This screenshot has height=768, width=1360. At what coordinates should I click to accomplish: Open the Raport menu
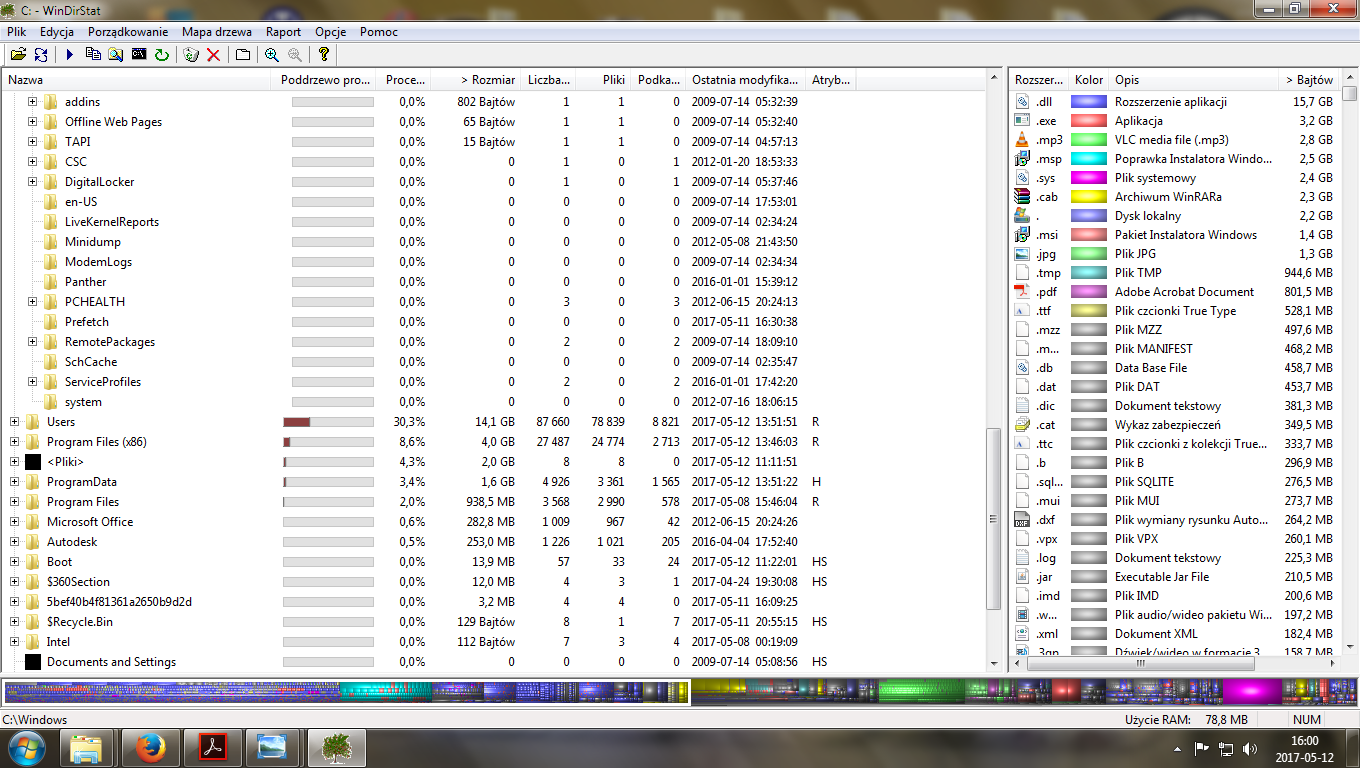284,32
